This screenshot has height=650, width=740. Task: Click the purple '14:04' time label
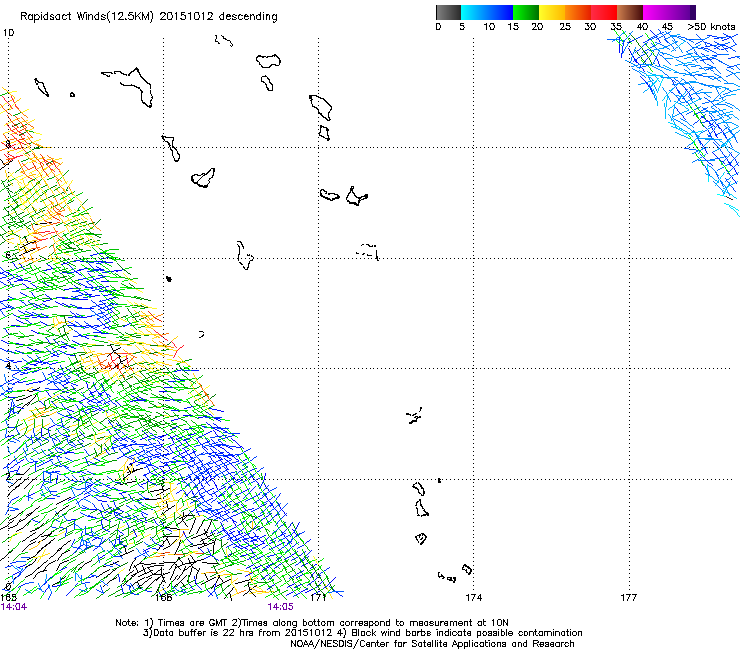14,607
